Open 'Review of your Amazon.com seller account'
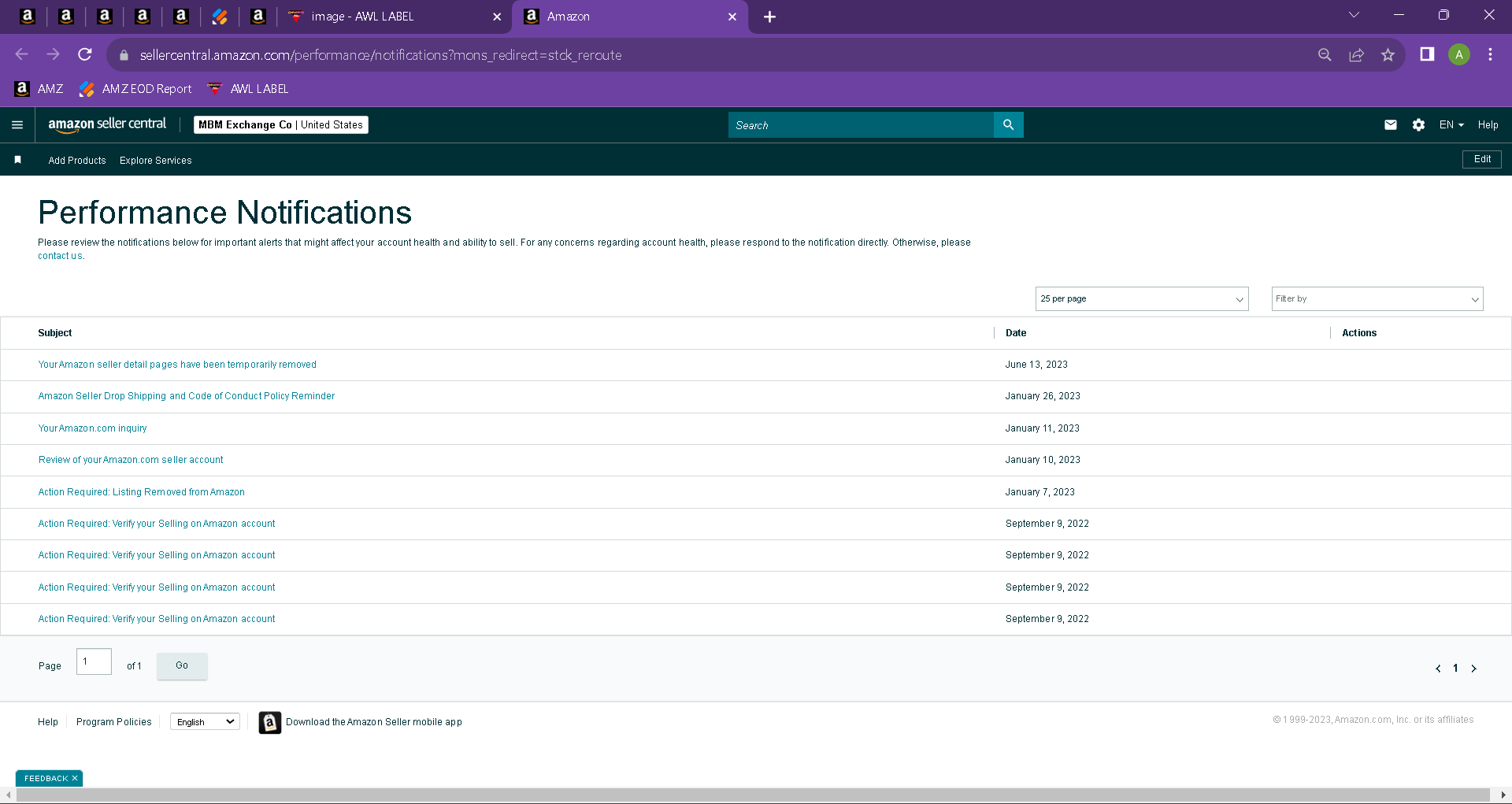 pyautogui.click(x=131, y=460)
